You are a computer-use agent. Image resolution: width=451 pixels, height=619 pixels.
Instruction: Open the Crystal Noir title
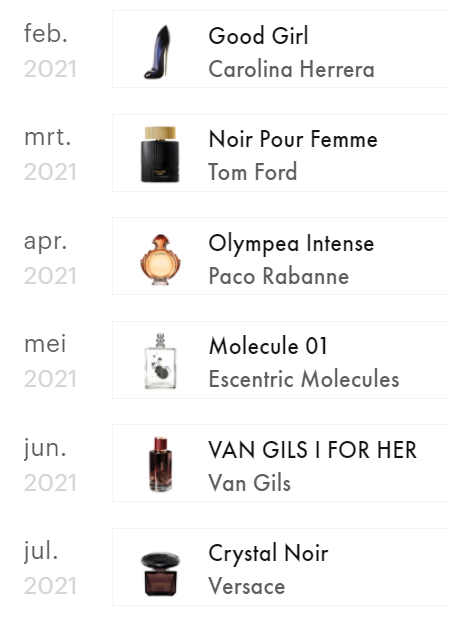pos(268,553)
